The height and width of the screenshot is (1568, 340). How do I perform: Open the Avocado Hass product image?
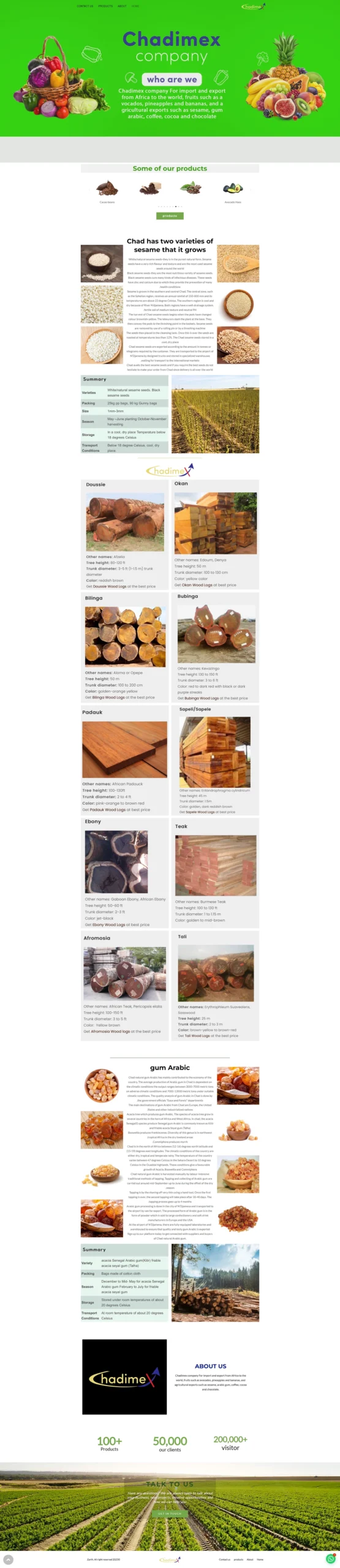(233, 187)
